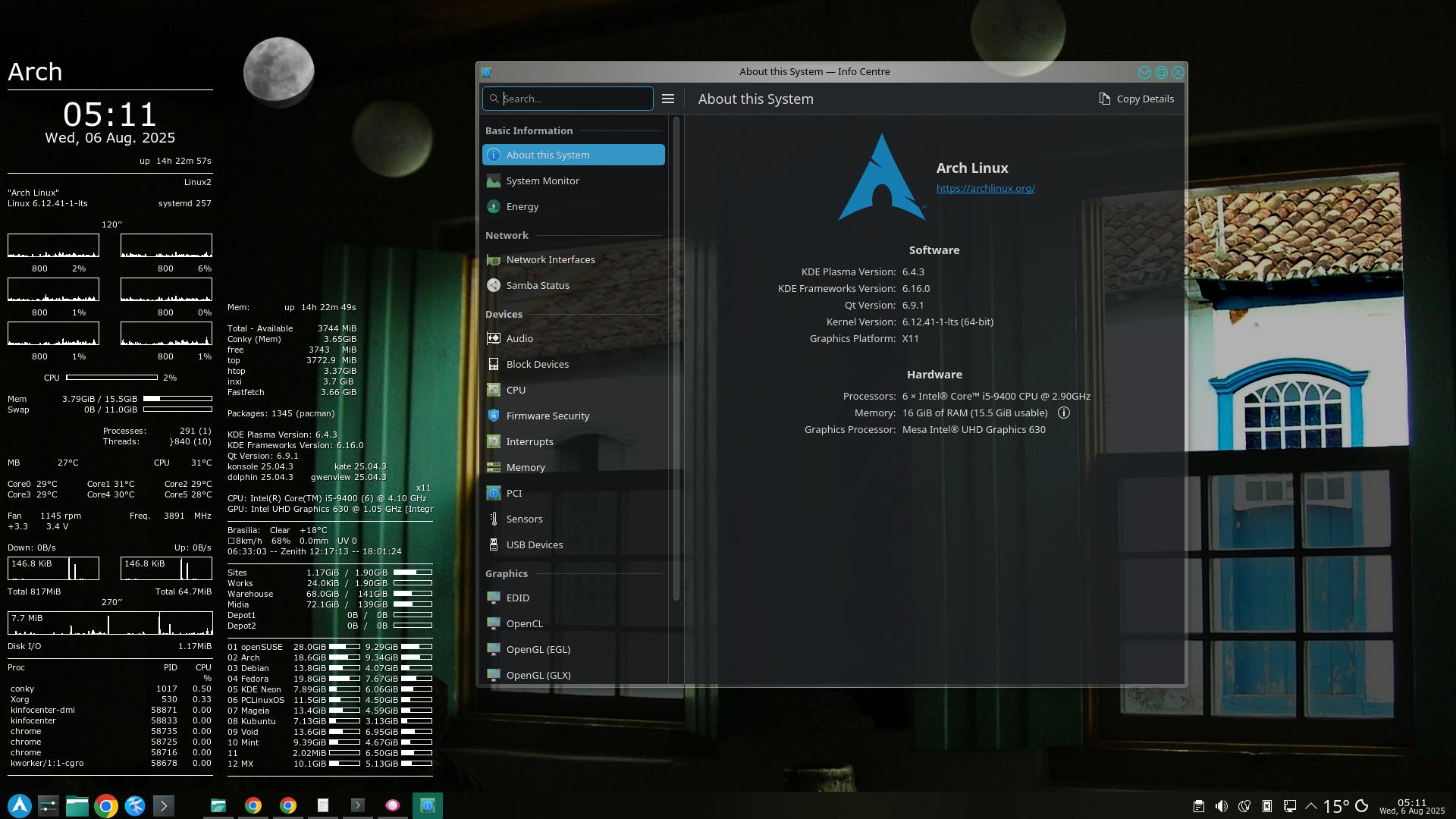Screen dimensions: 1456x819
Task: Open the CPU information page
Action: point(573,390)
